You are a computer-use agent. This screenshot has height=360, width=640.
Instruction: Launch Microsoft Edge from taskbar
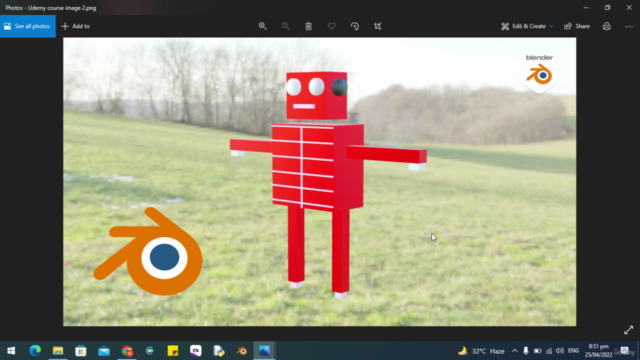click(x=35, y=351)
